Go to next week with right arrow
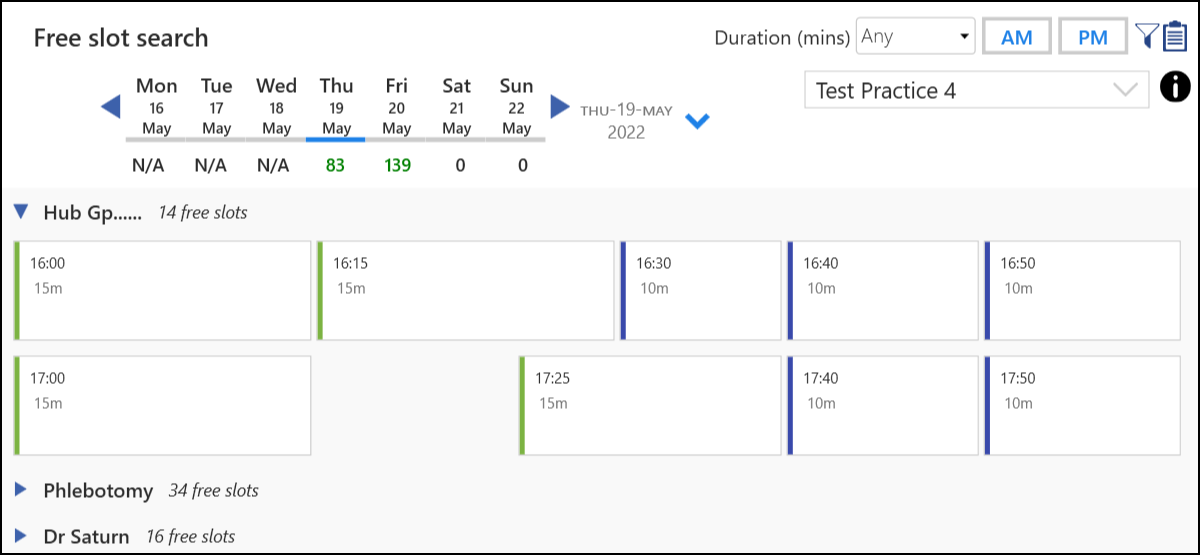This screenshot has height=555, width=1200. point(560,105)
